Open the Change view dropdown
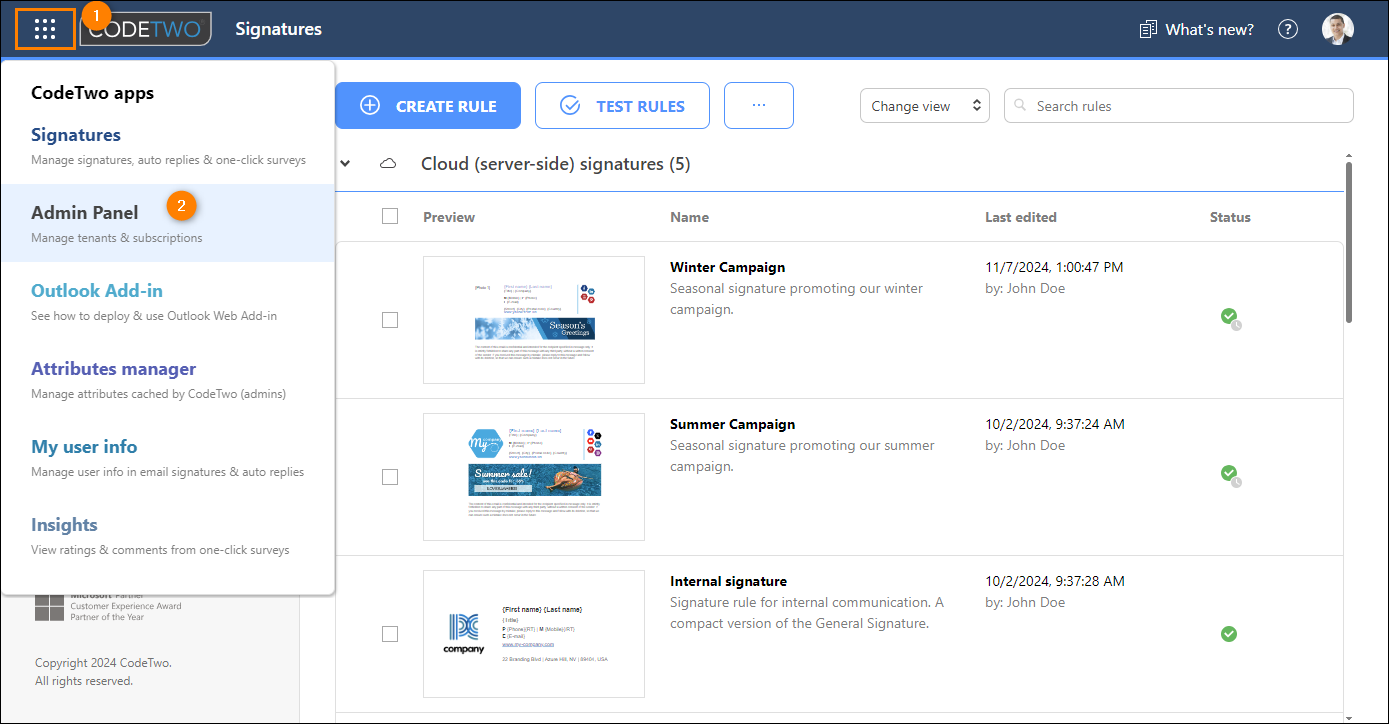The width and height of the screenshot is (1389, 724). [925, 106]
